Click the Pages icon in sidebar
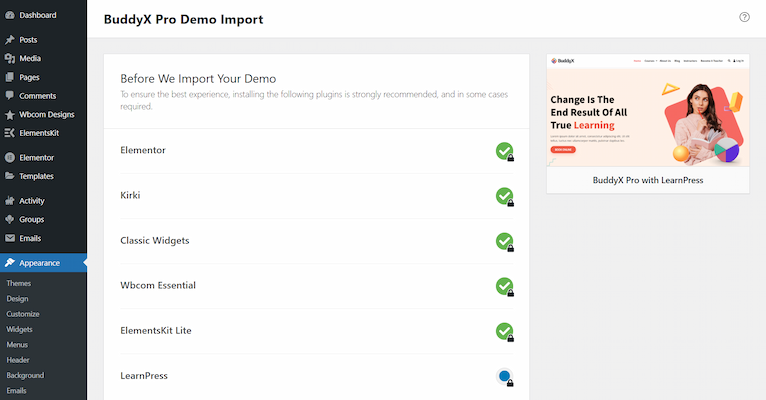This screenshot has height=400, width=766. pos(9,77)
